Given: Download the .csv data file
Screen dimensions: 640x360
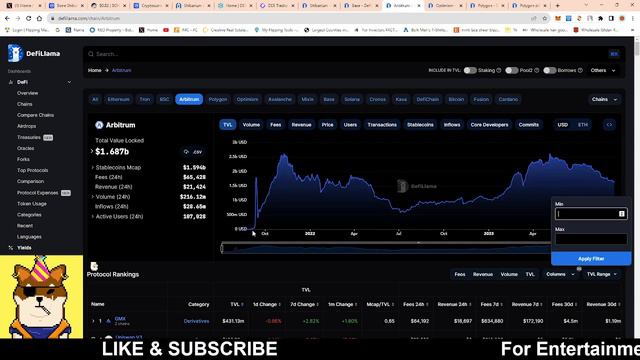Looking at the screenshot, I should pyautogui.click(x=193, y=152).
